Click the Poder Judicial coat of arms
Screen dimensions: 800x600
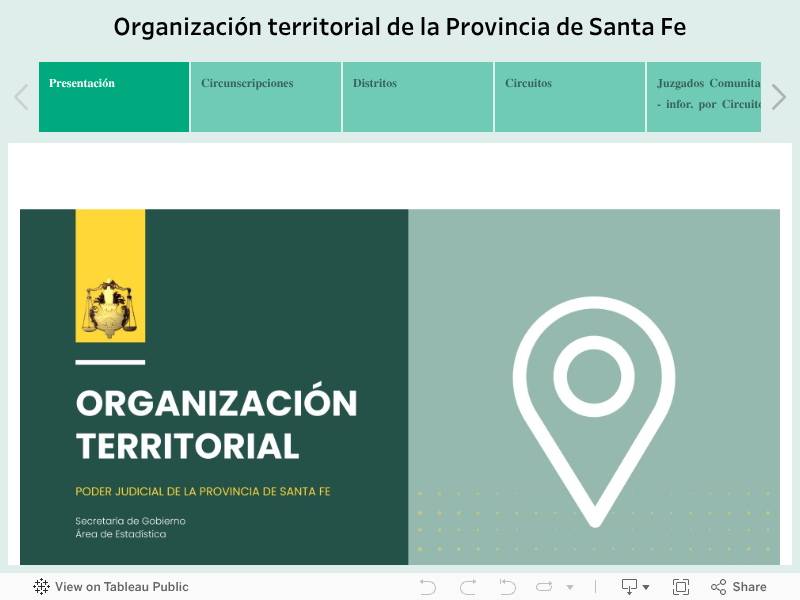[x=110, y=308]
